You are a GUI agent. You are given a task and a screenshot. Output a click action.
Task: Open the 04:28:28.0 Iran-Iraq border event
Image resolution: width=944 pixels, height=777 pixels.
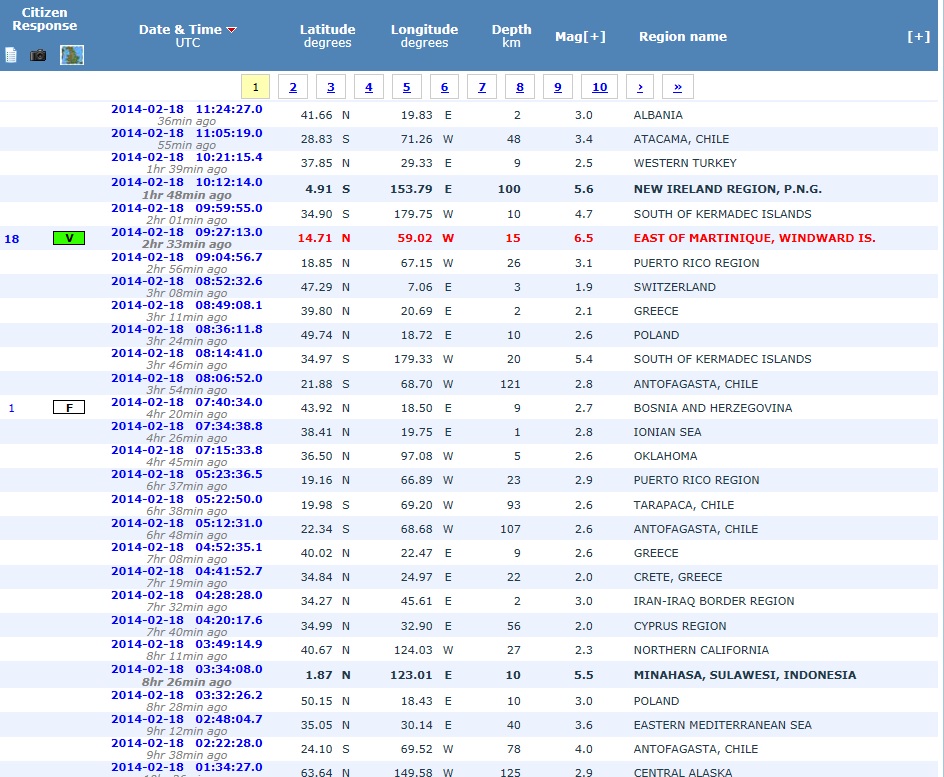coord(187,595)
